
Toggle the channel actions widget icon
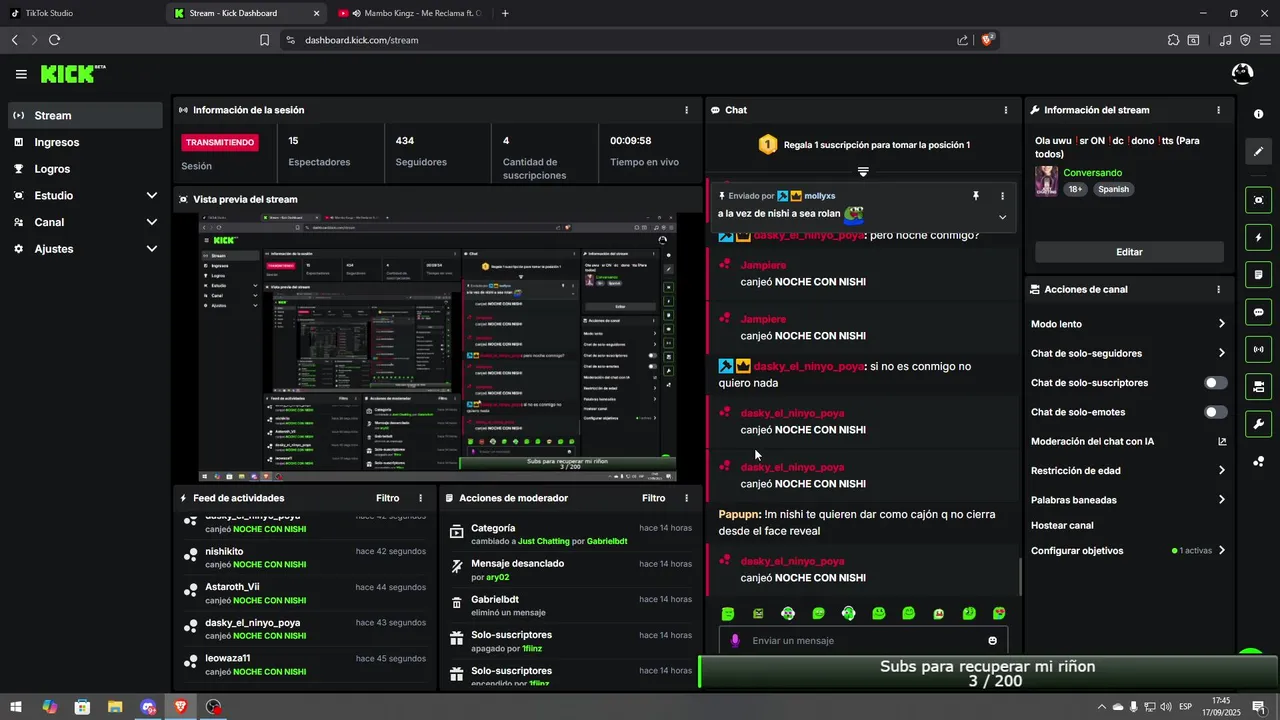[x=1258, y=386]
